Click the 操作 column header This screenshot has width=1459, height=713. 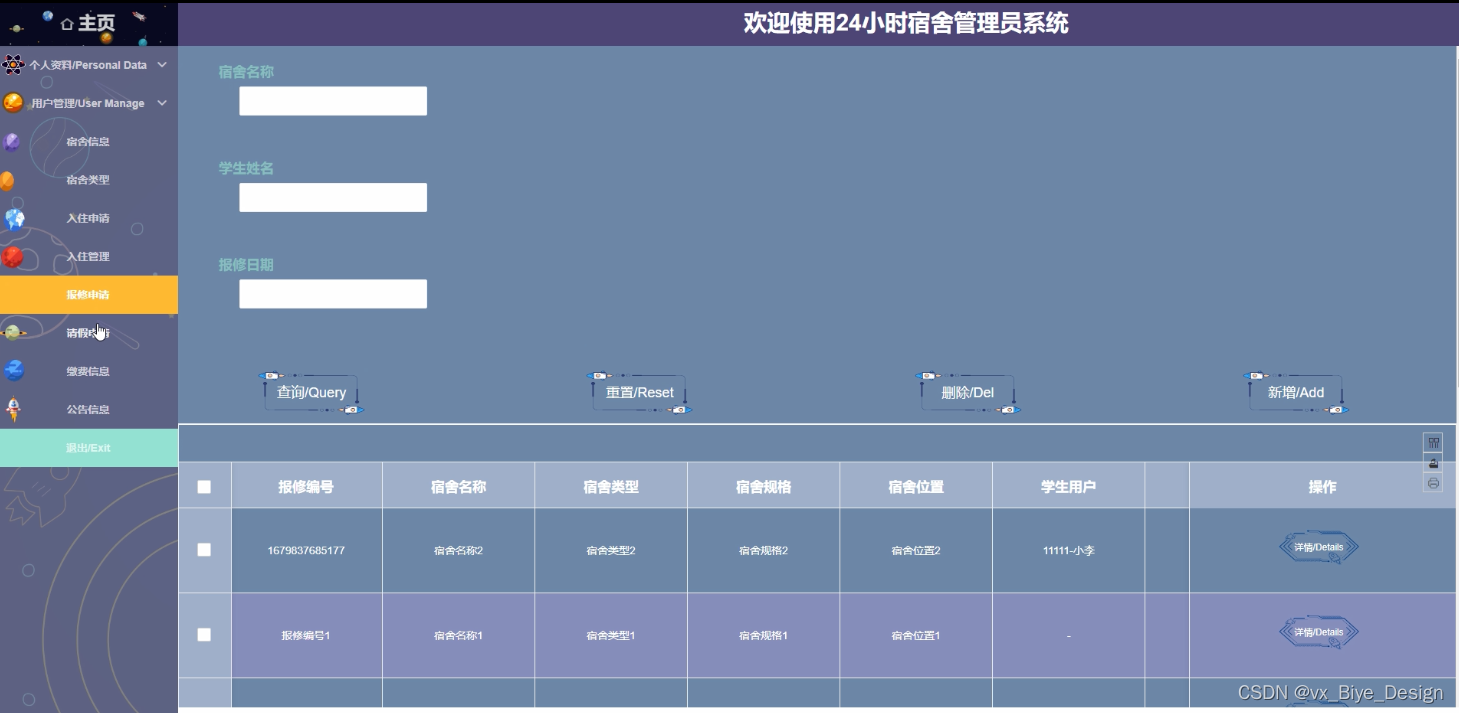click(x=1322, y=487)
